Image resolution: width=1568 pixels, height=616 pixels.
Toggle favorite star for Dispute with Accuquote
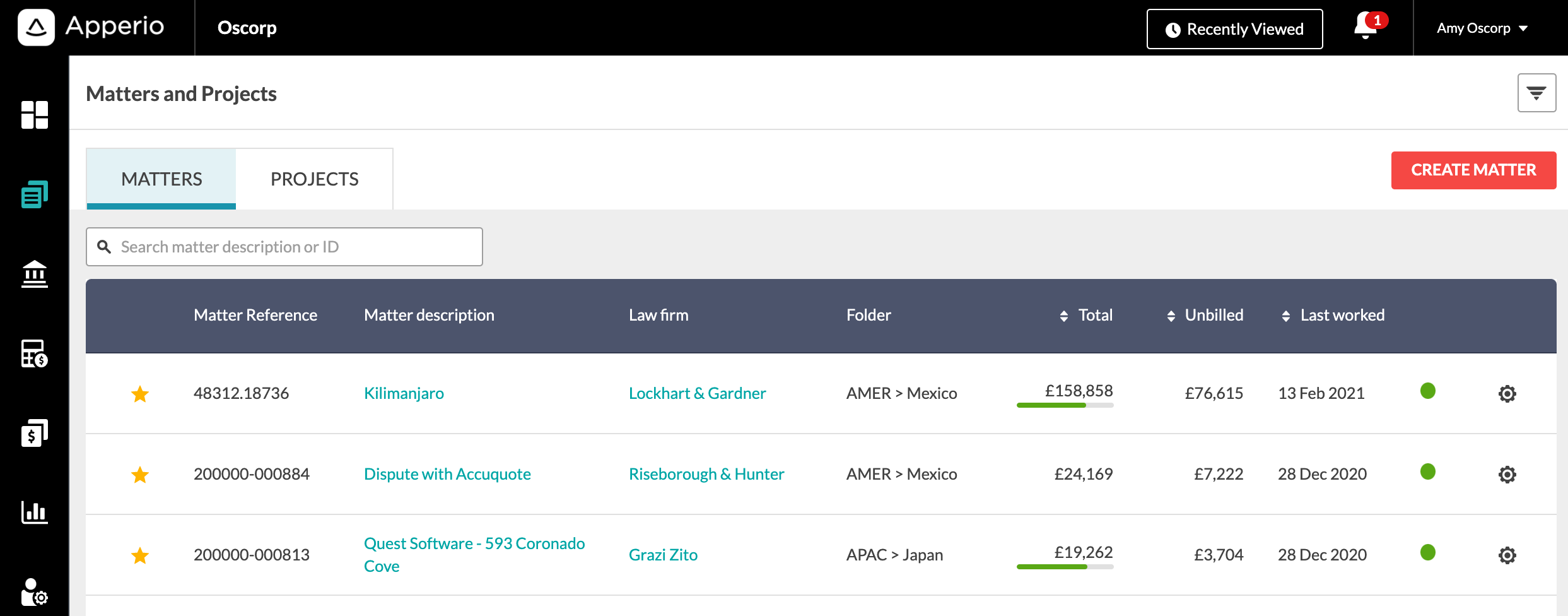coord(140,475)
